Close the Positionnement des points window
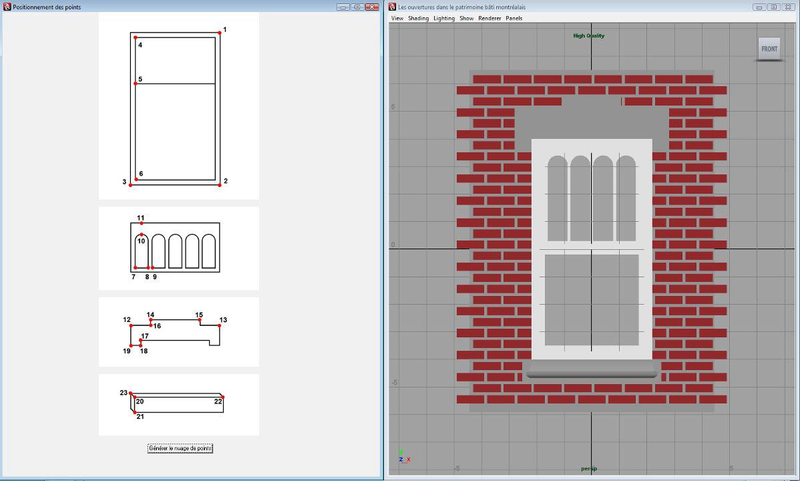 point(371,7)
